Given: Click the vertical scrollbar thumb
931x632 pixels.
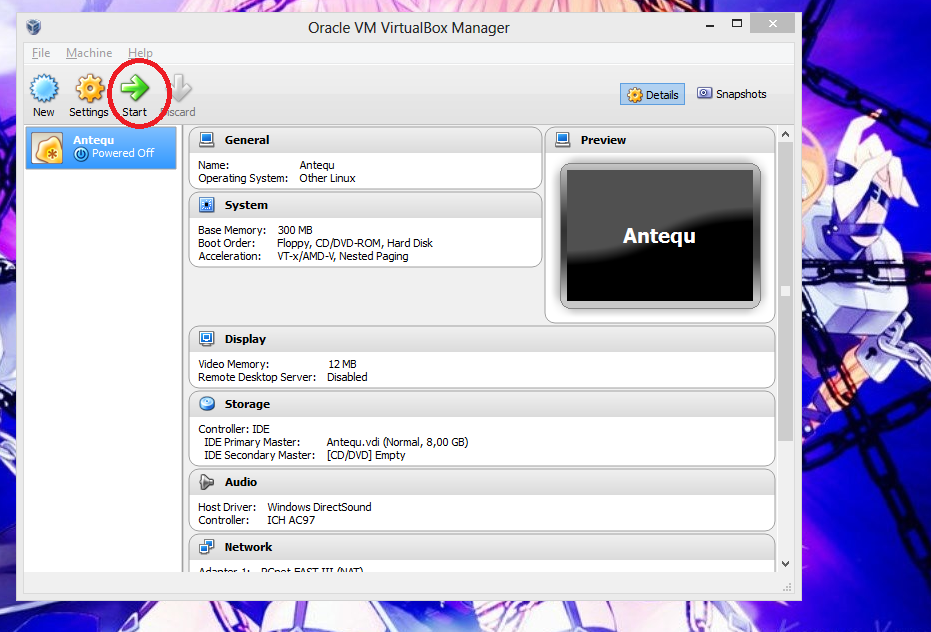Looking at the screenshot, I should [786, 291].
